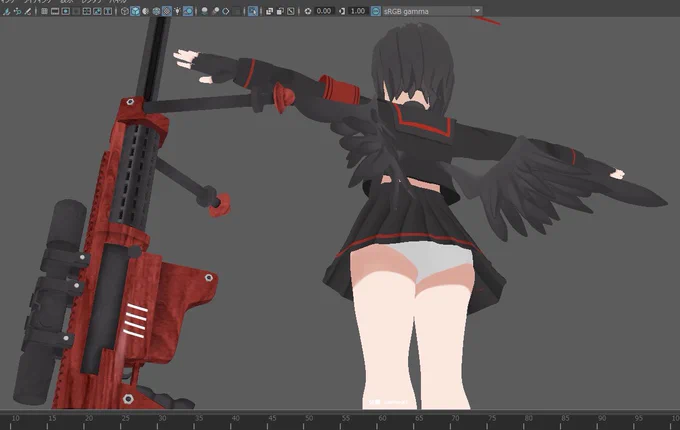Toggle the Depth of Field icon
680x430 pixels.
click(236, 11)
